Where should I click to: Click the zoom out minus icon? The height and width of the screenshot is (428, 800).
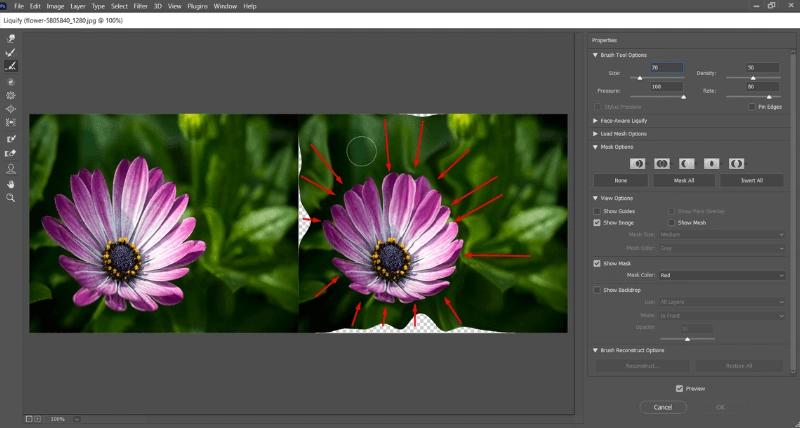pyautogui.click(x=29, y=419)
